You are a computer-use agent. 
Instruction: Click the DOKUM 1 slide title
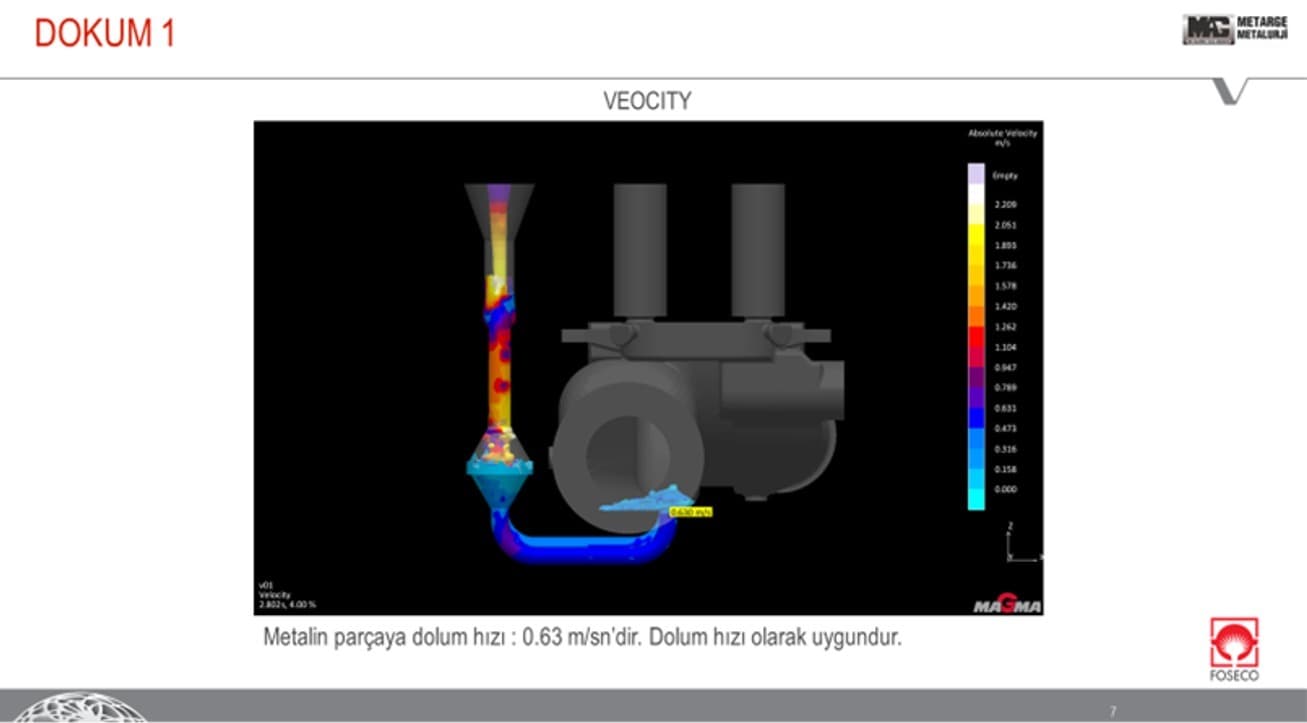(105, 33)
